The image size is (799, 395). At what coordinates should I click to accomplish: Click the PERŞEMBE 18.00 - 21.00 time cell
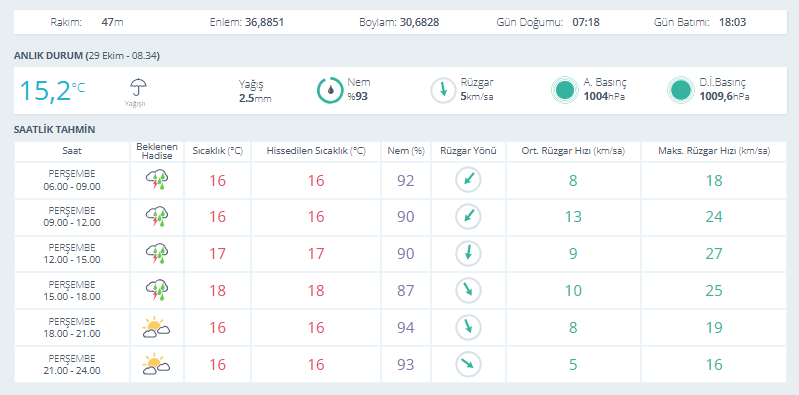[72, 327]
